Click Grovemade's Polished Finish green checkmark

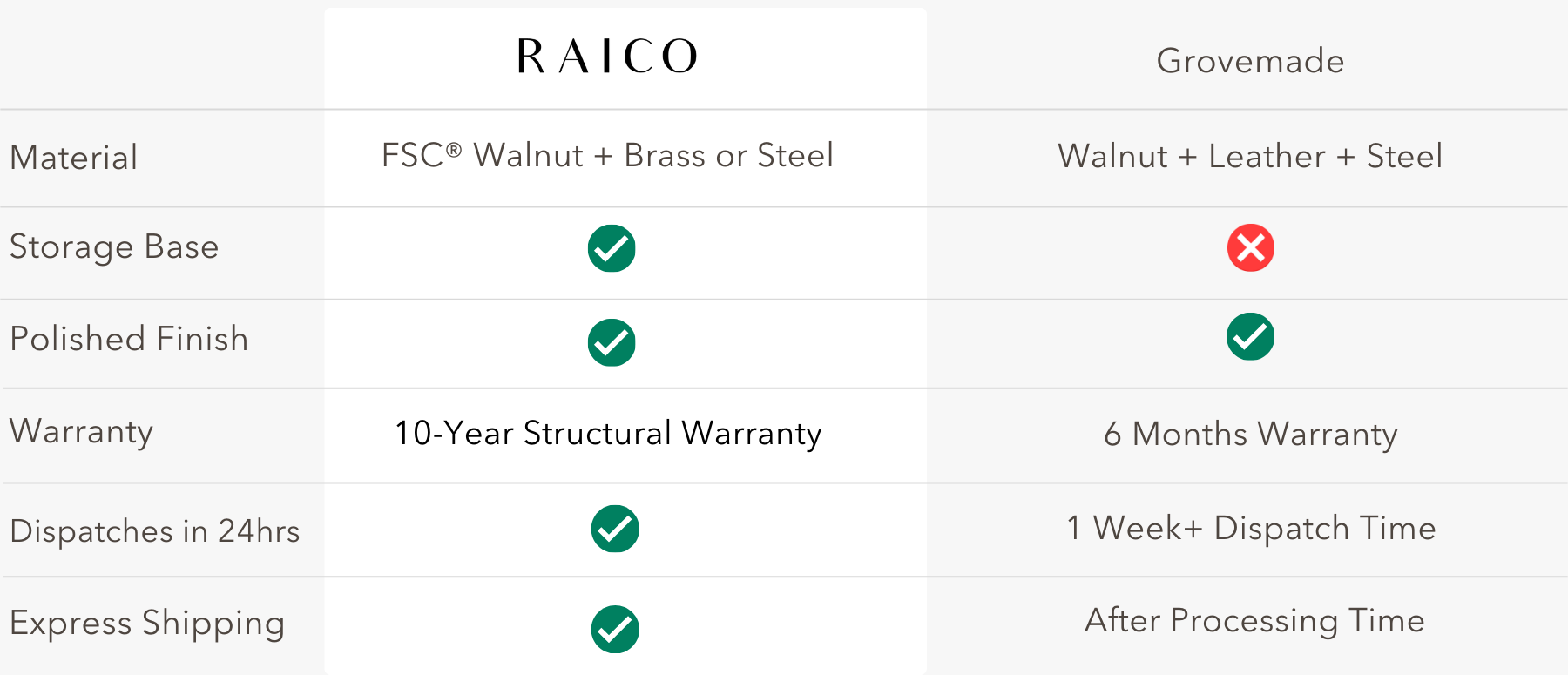1251,337
